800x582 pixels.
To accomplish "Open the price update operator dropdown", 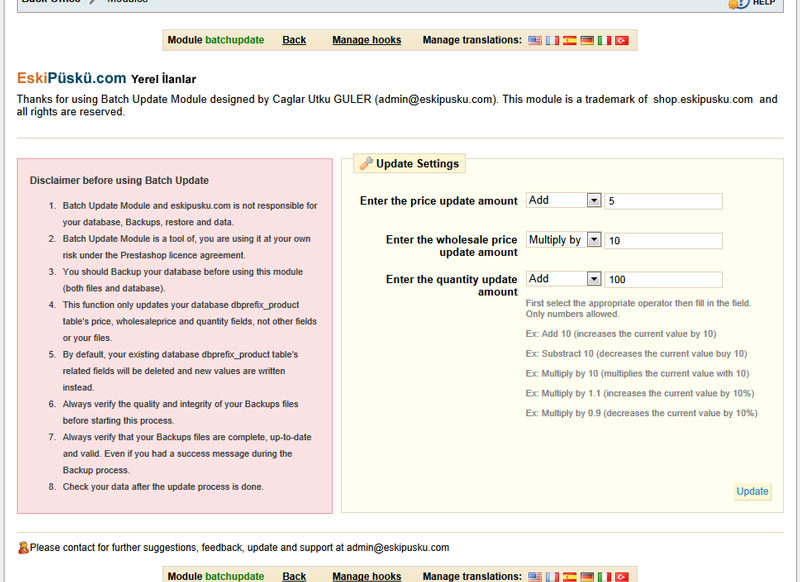I will 563,200.
